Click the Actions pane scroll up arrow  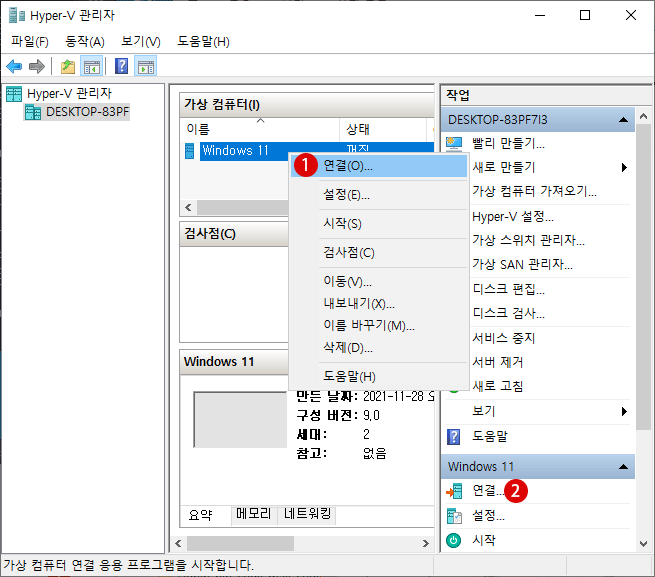[x=643, y=116]
